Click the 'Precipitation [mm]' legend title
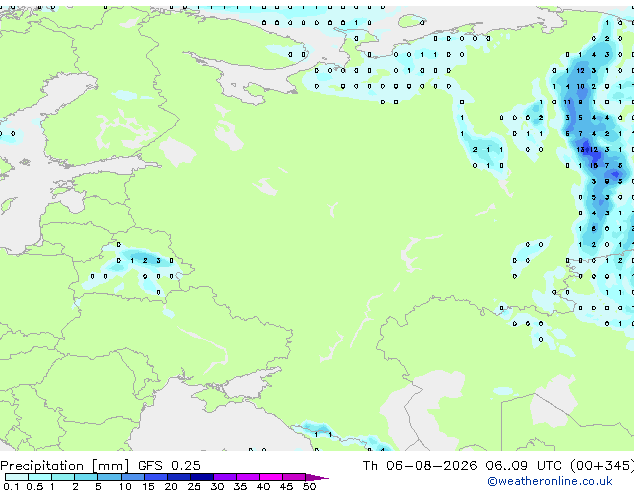This screenshot has width=634, height=490. coord(65,466)
